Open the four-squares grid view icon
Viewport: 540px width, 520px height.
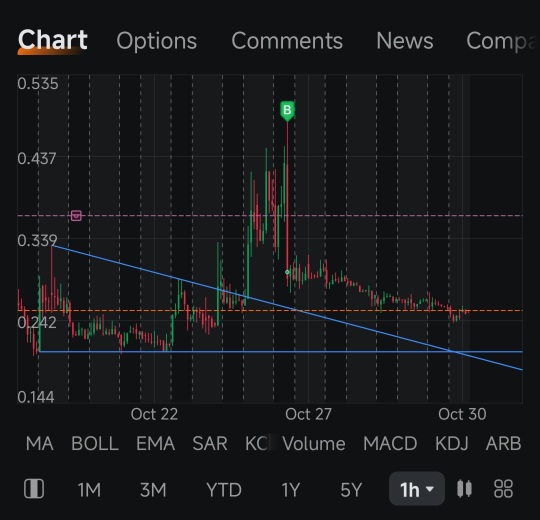click(x=503, y=489)
